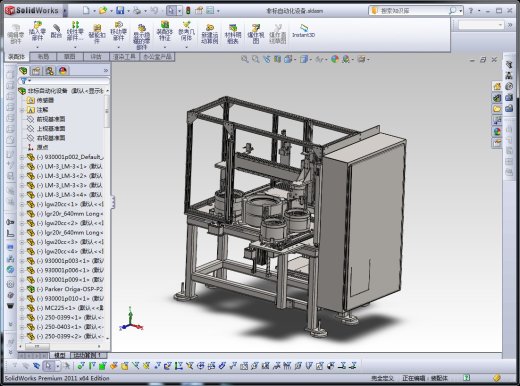Switch to the ConfigurationManager tab icon

(x=50, y=71)
